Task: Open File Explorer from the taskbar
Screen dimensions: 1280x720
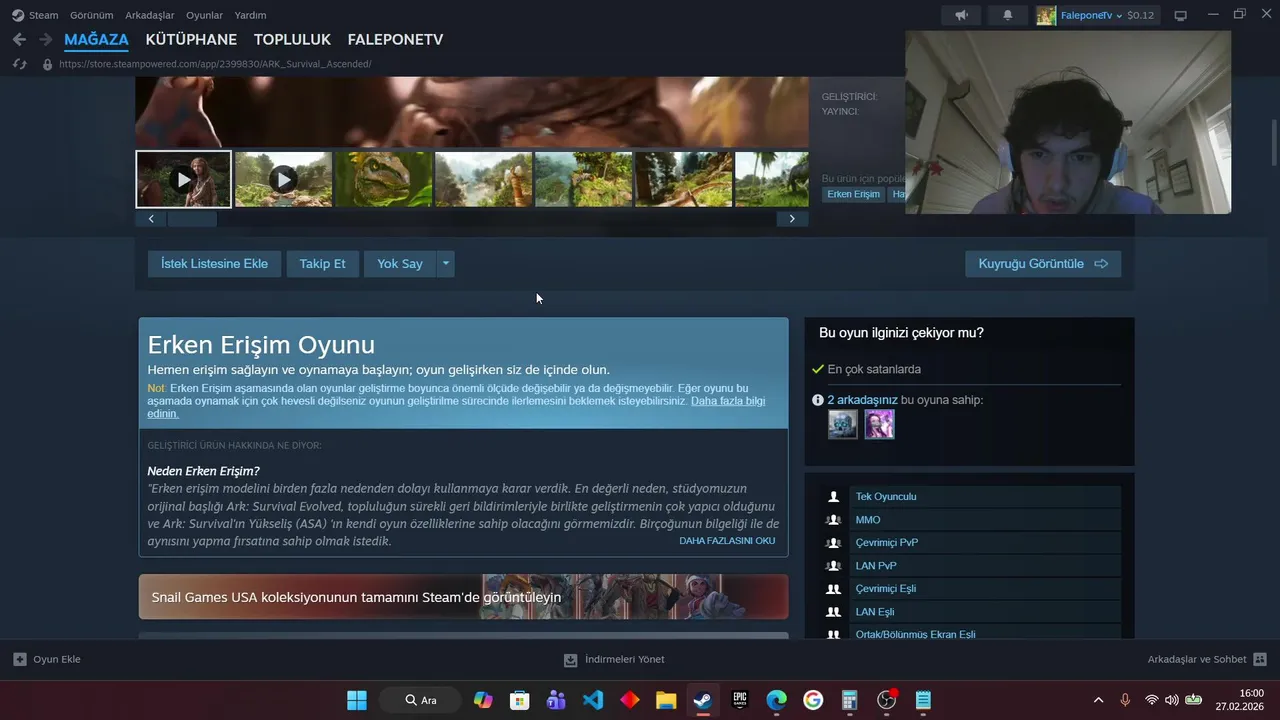Action: point(666,700)
